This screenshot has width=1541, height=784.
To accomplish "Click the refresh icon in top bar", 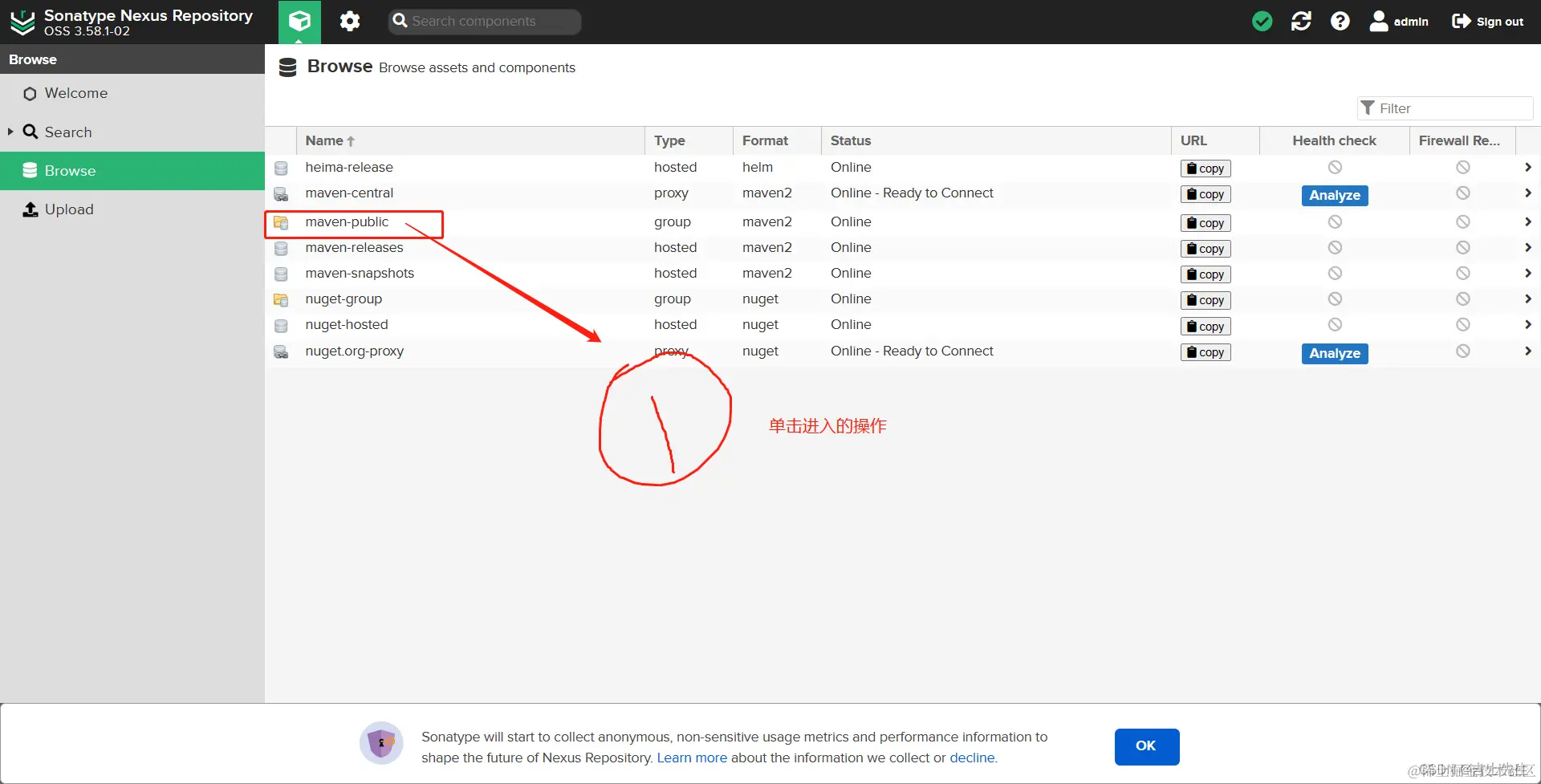I will pos(1301,22).
